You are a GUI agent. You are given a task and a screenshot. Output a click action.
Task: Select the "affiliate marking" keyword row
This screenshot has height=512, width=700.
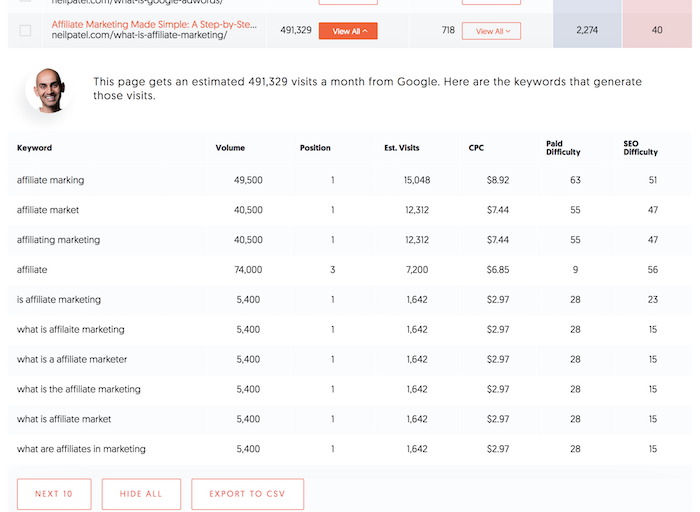(x=349, y=180)
